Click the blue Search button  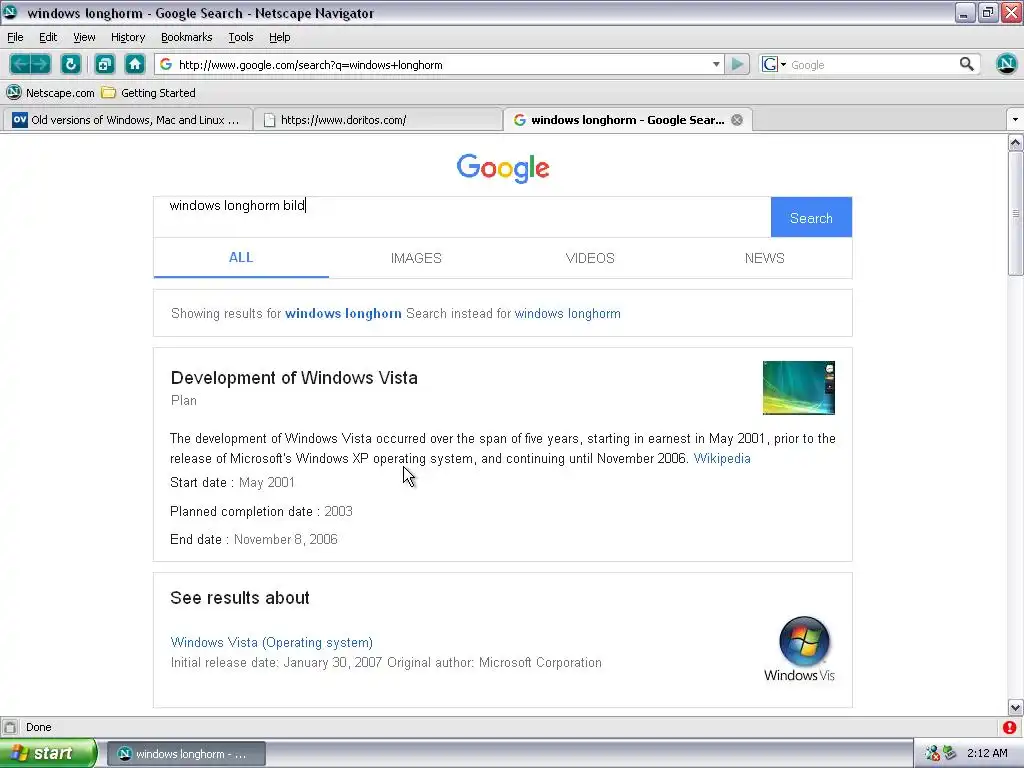point(811,217)
